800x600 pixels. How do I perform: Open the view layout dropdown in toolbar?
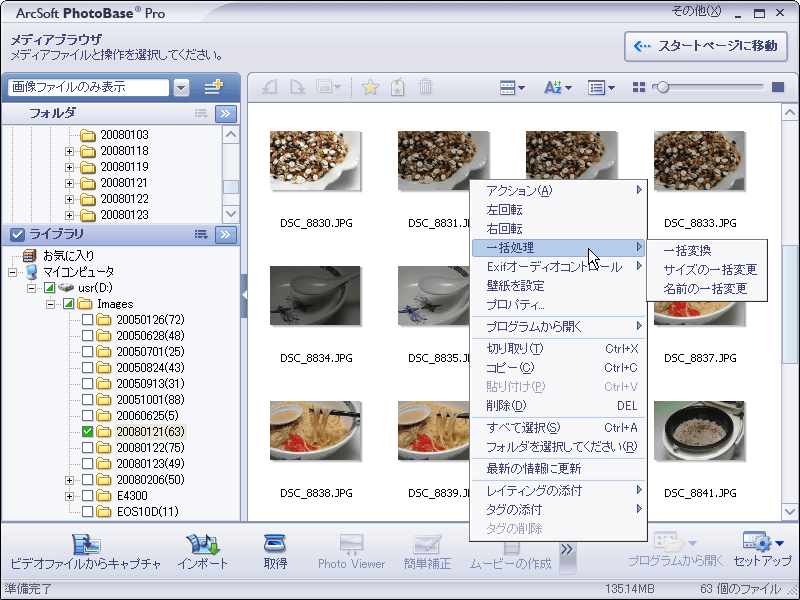tap(512, 88)
